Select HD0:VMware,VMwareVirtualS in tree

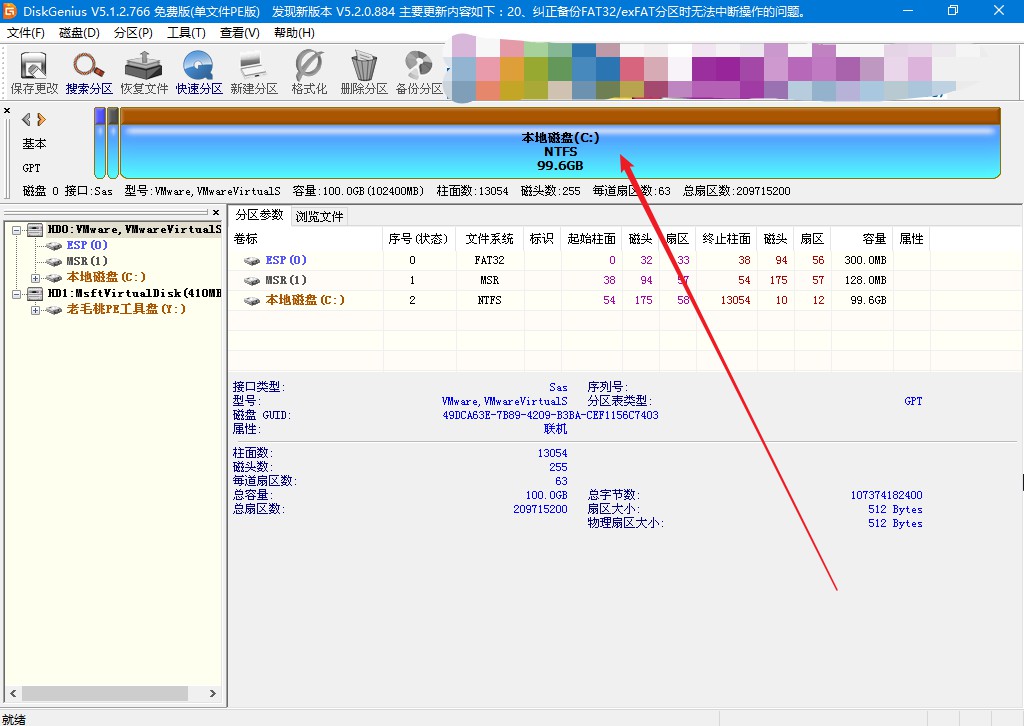(x=134, y=229)
